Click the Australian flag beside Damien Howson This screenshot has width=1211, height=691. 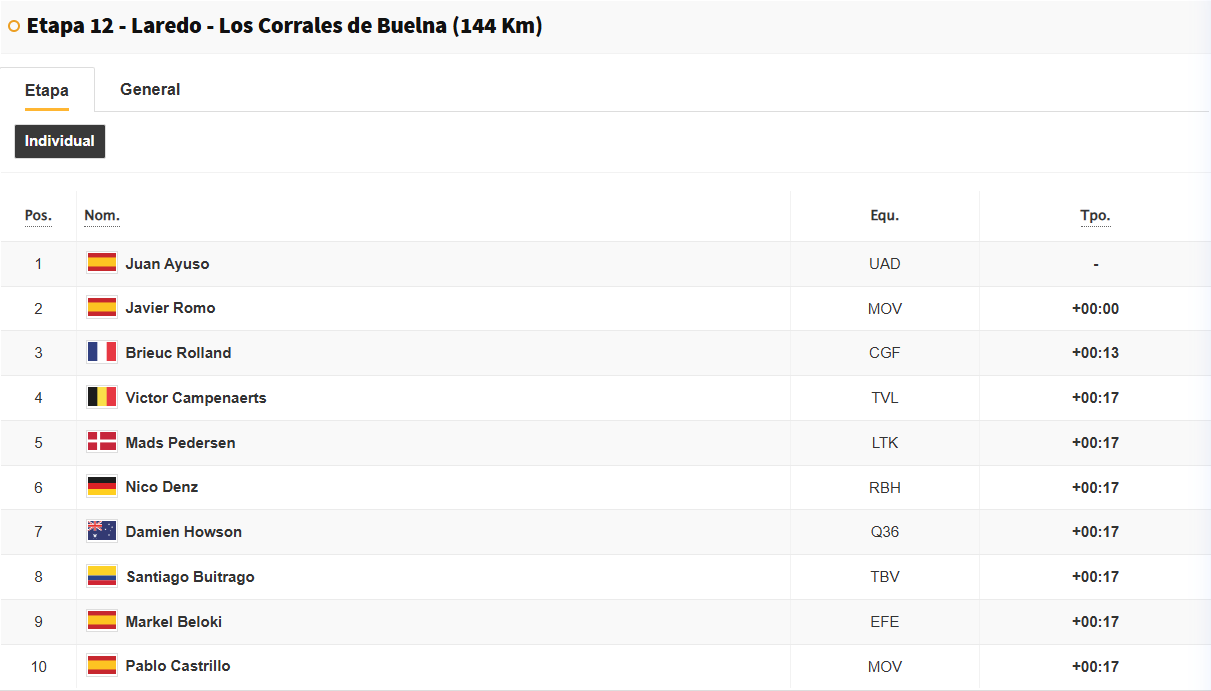coord(102,531)
